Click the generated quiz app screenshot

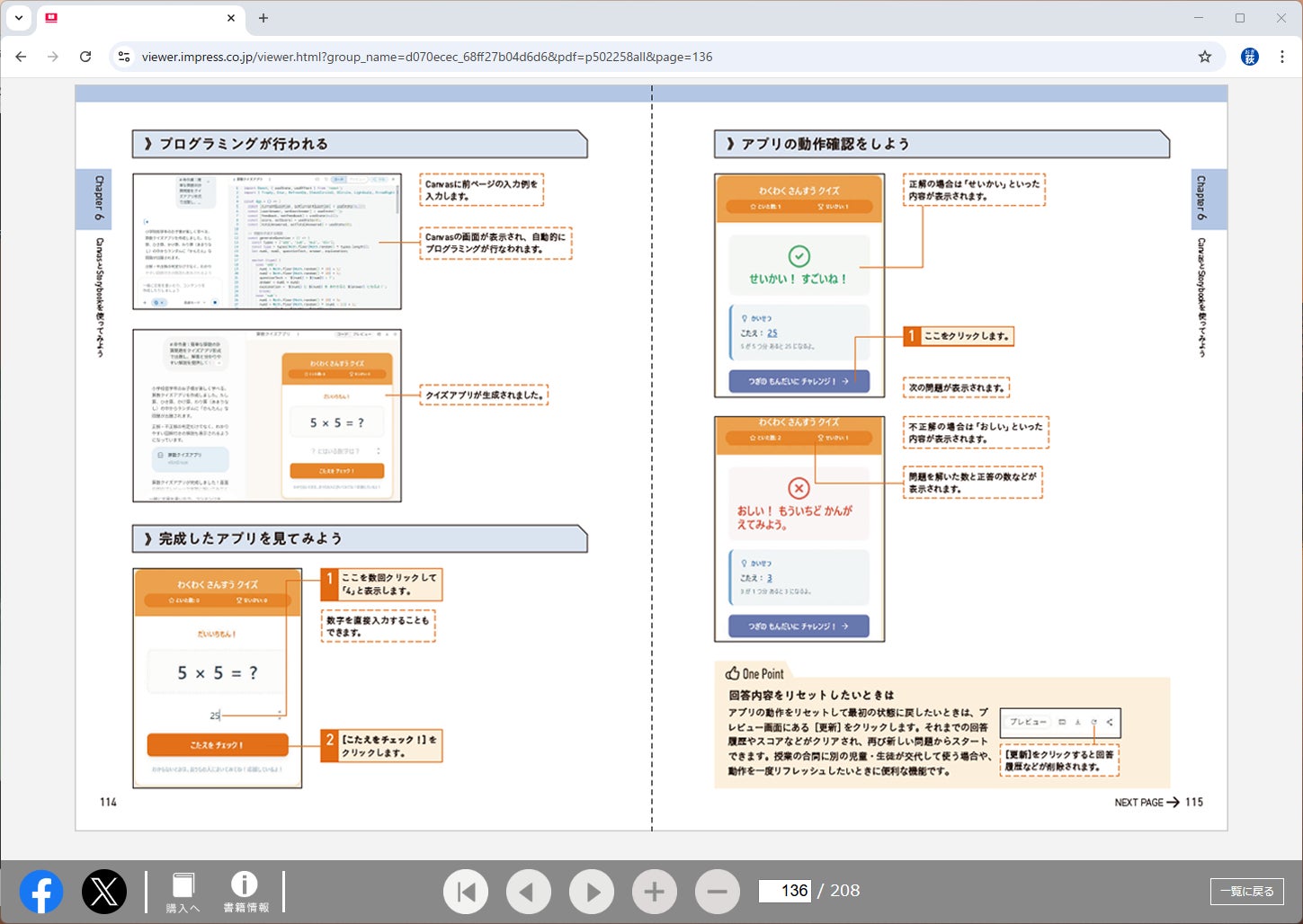pyautogui.click(x=267, y=415)
